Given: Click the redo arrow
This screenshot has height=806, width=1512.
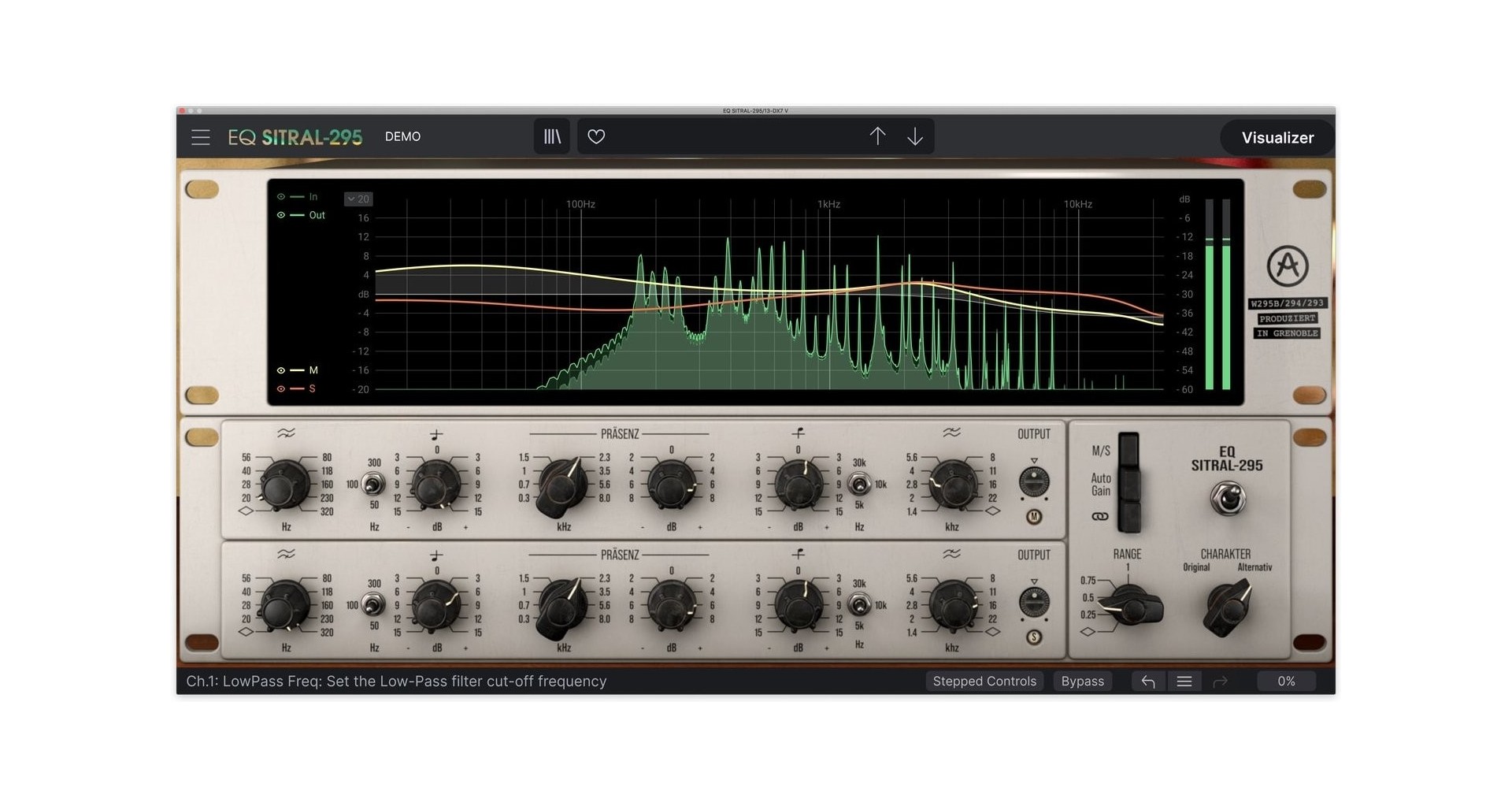Looking at the screenshot, I should point(1221,682).
